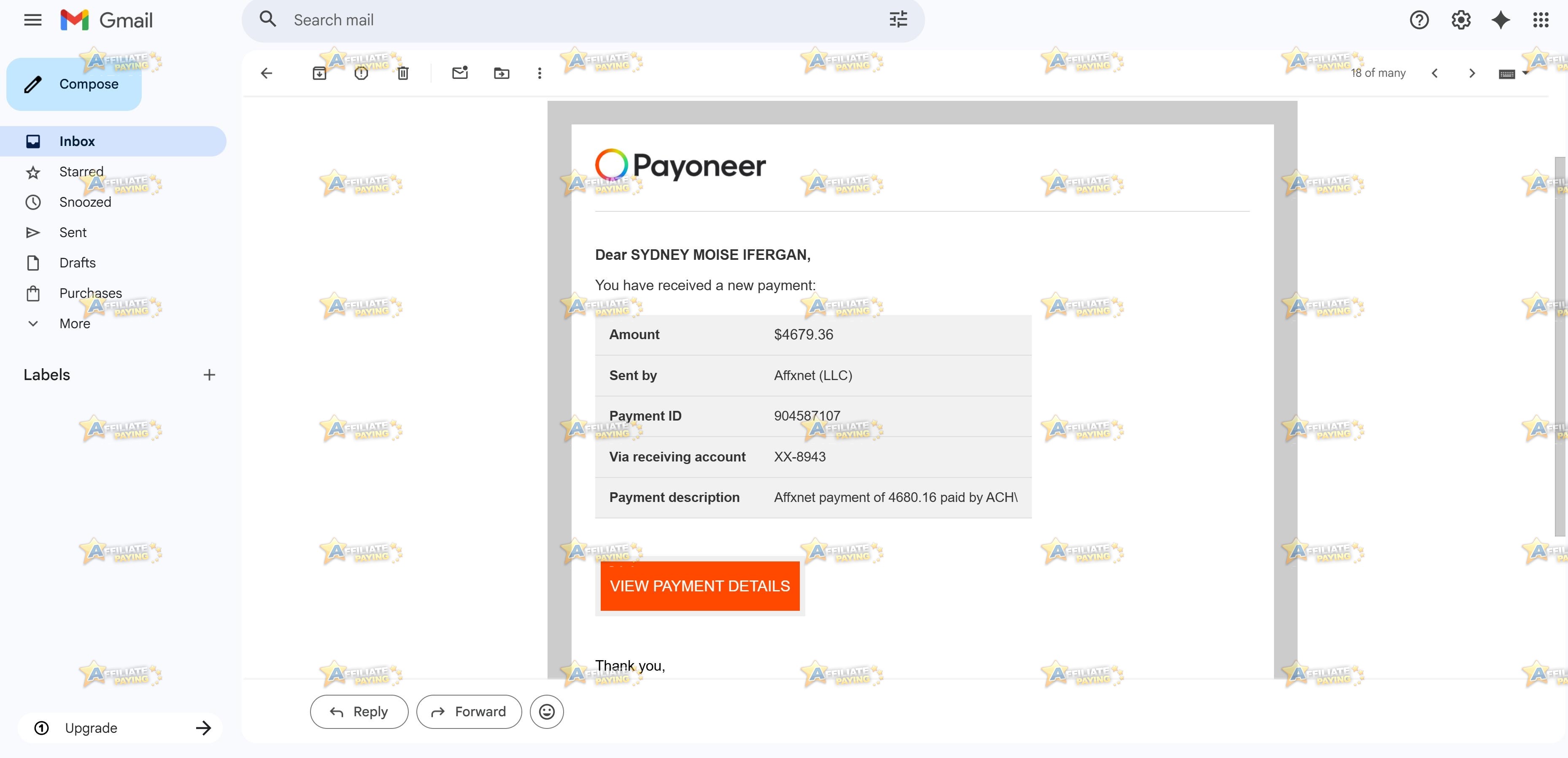Compose a new email
Screen dimensions: 1568x758
(74, 84)
